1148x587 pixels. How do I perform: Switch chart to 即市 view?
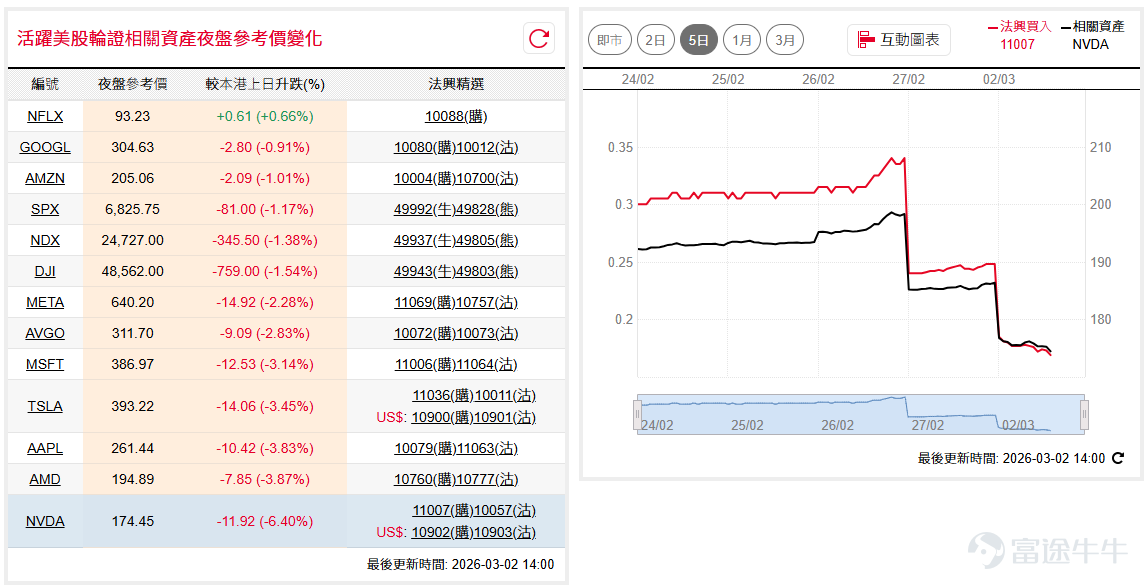[x=610, y=40]
